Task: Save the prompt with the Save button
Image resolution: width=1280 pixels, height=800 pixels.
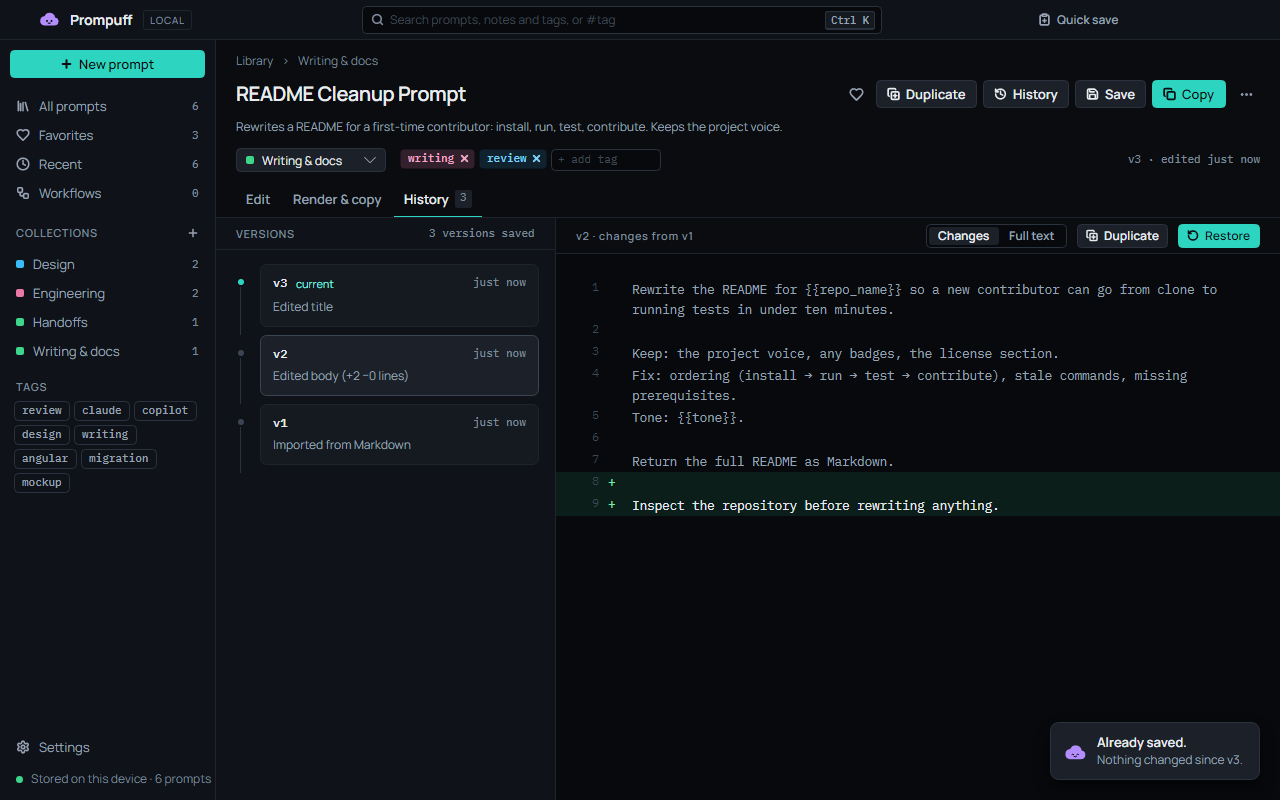Action: point(1110,94)
